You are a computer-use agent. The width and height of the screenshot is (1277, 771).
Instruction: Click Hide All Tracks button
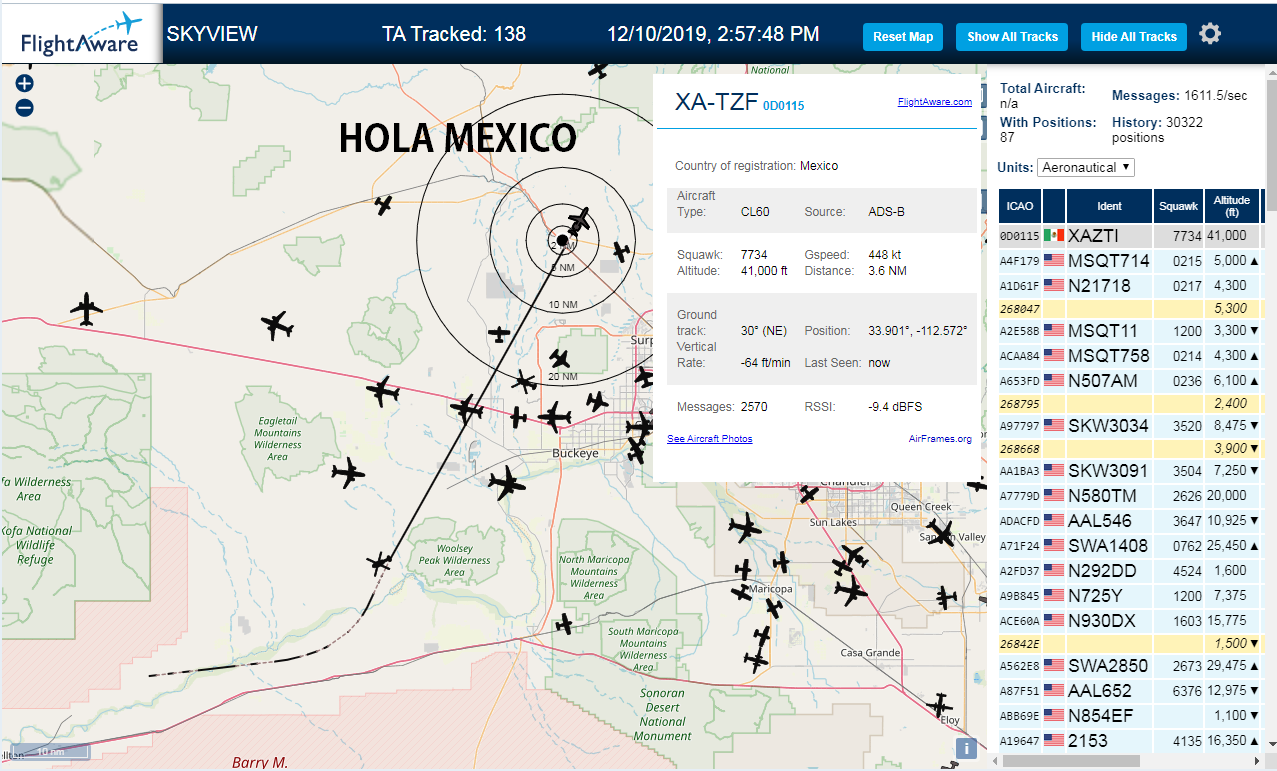pyautogui.click(x=1134, y=37)
